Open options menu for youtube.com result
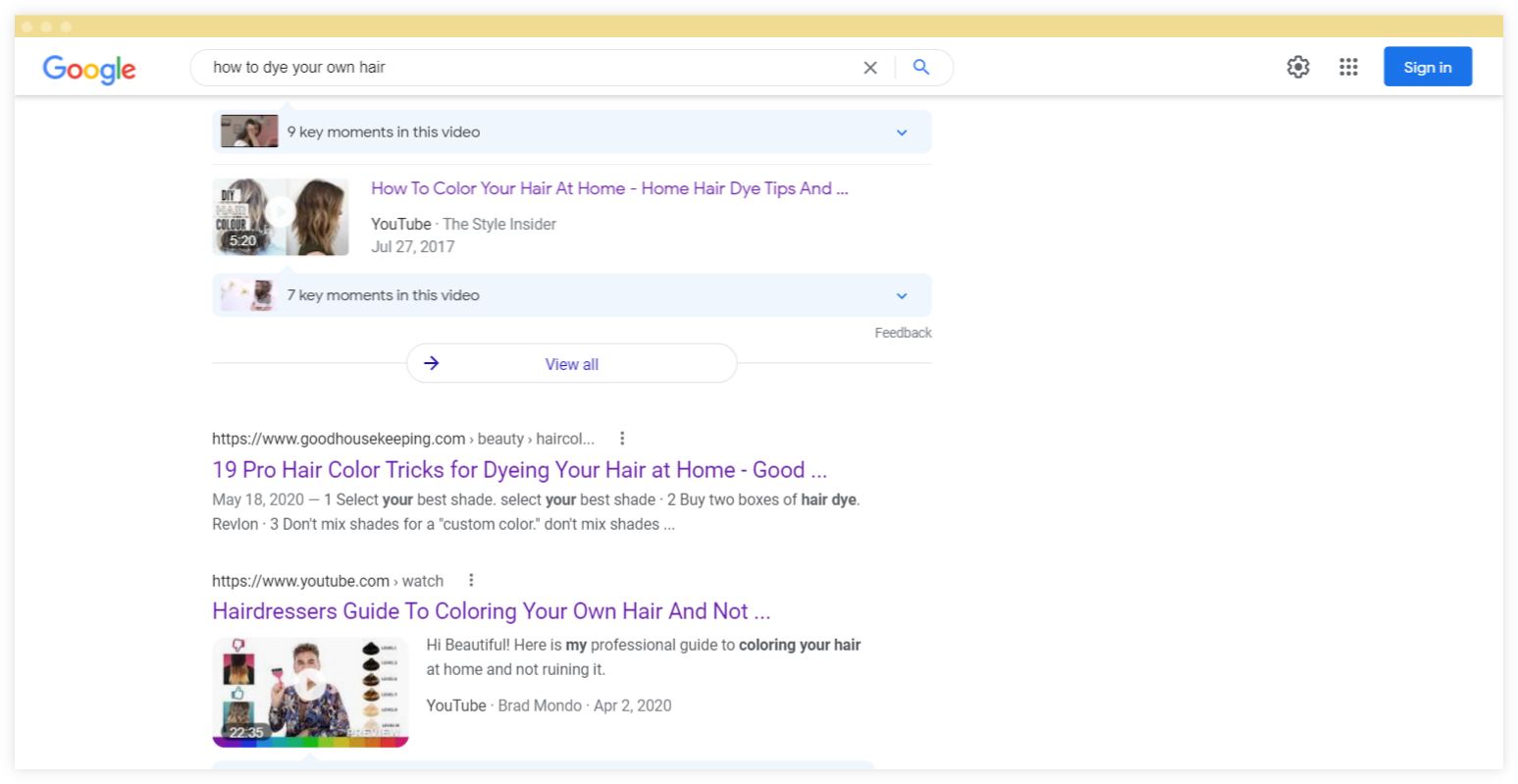Viewport: 1518px width, 784px height. (471, 581)
